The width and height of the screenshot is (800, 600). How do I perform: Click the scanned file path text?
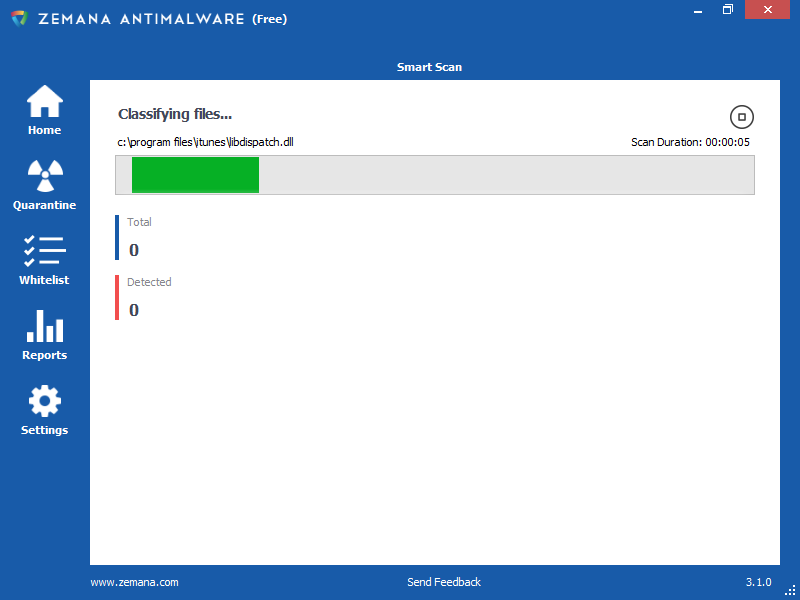205,142
